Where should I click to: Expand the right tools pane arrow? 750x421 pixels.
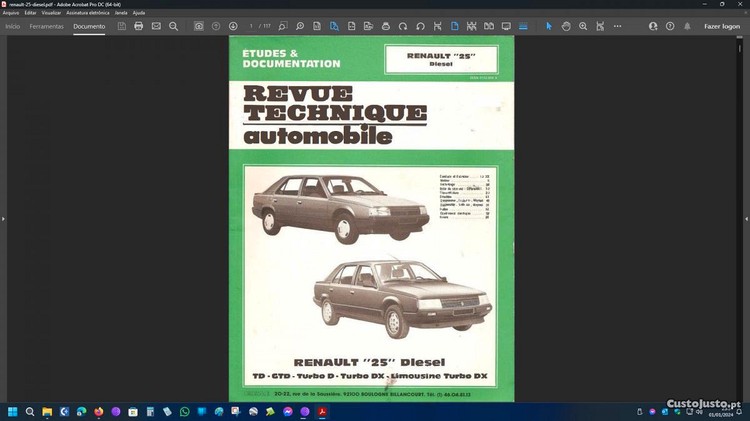(x=746, y=218)
